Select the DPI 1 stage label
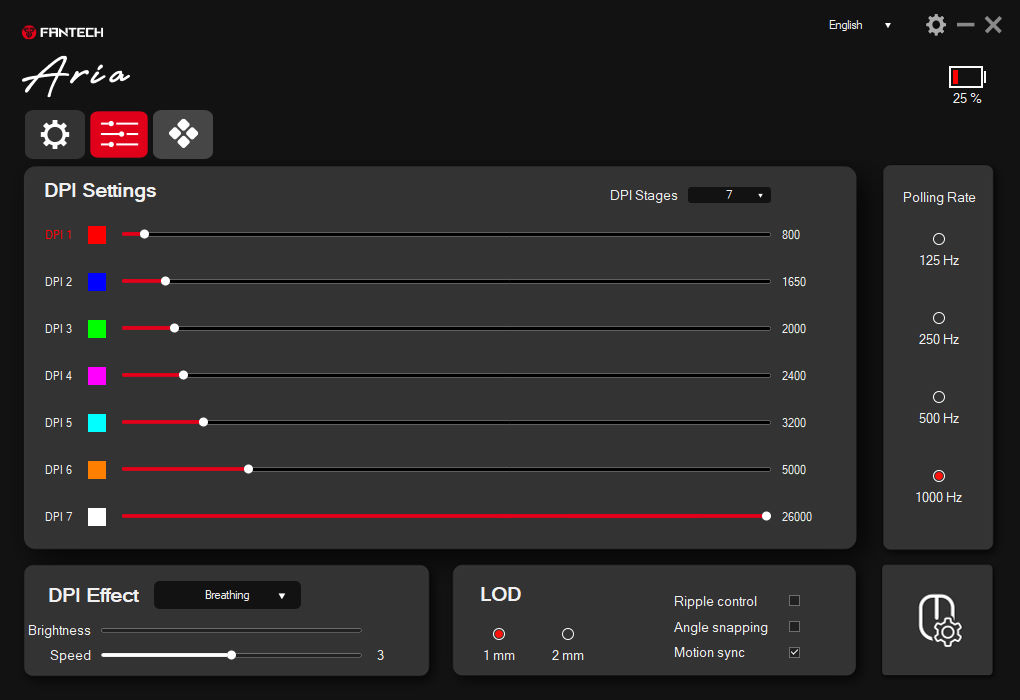 point(59,235)
